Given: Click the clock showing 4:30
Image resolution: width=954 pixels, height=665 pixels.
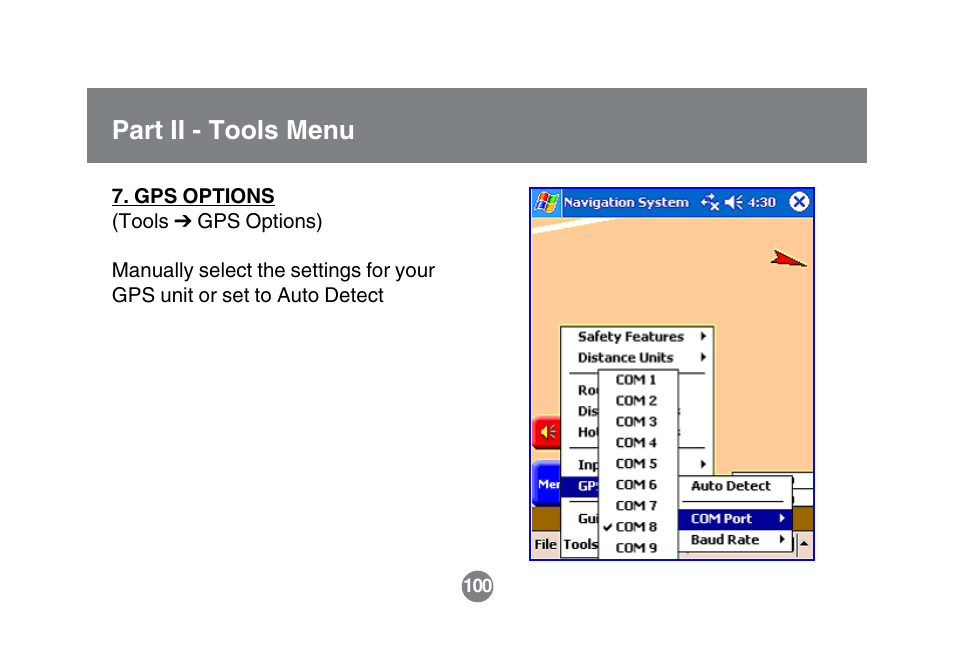Looking at the screenshot, I should coord(761,202).
